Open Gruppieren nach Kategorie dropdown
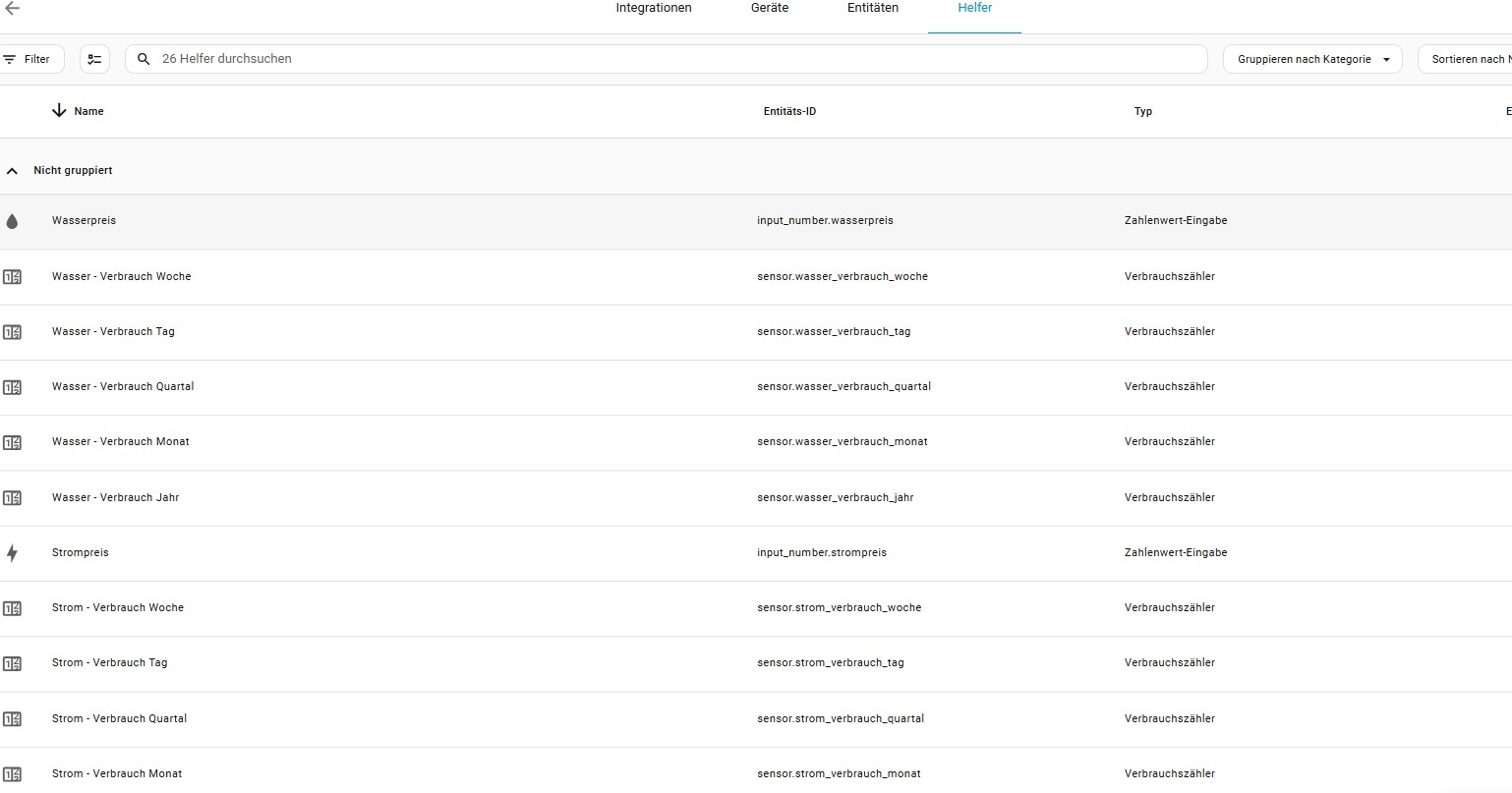Screen dimensions: 1512x793 [1312, 59]
